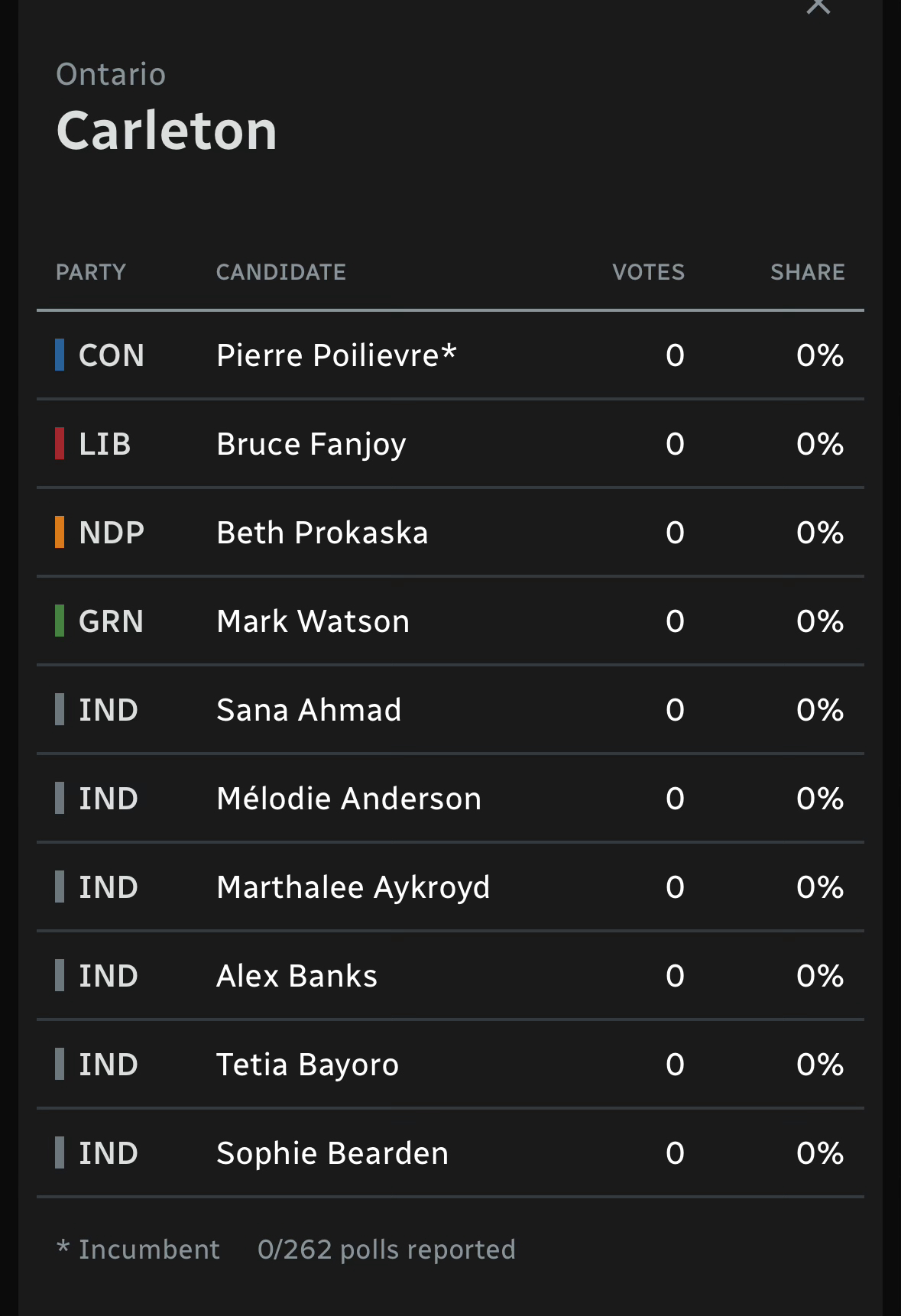This screenshot has height=1316, width=901.
Task: Select independent candidate Alex Banks
Action: point(297,976)
